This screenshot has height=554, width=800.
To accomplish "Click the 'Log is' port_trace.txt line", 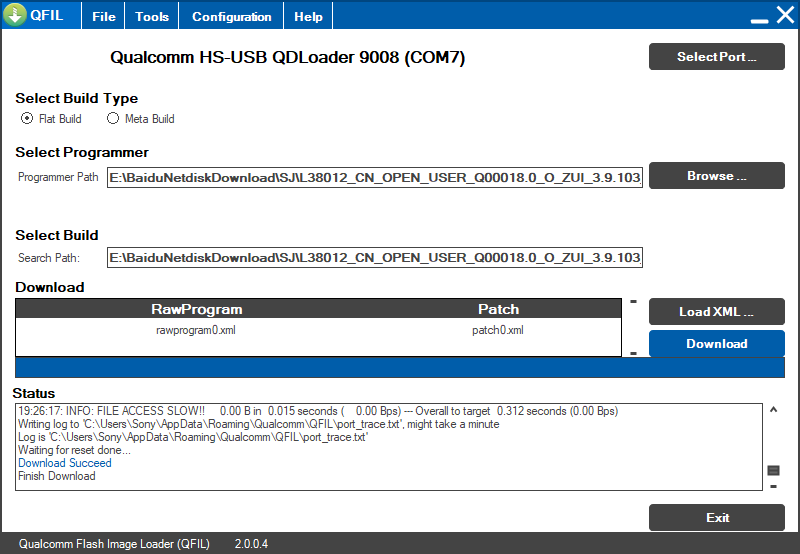I will tap(193, 437).
